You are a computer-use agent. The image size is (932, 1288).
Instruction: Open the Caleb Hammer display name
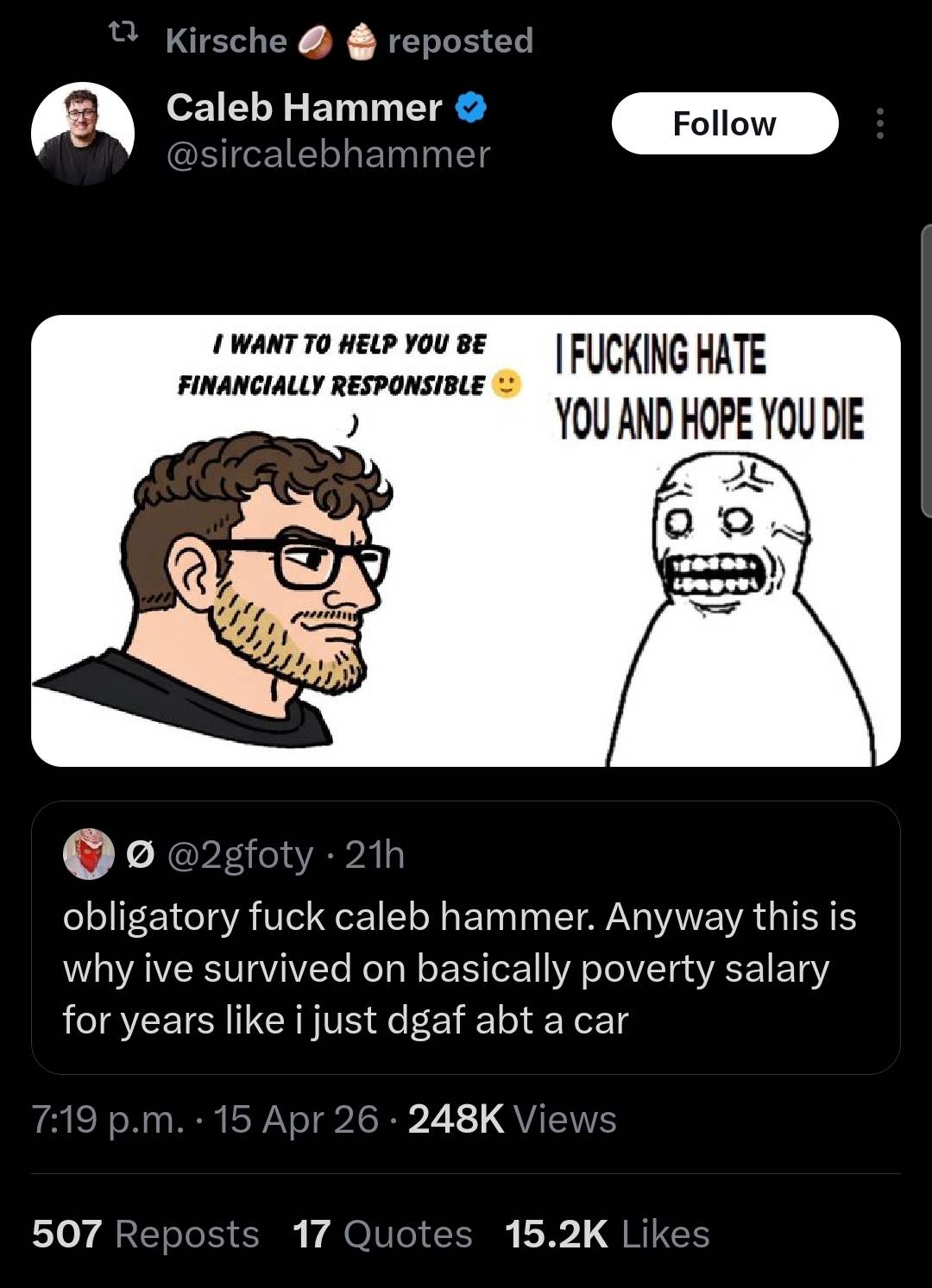coord(304,108)
